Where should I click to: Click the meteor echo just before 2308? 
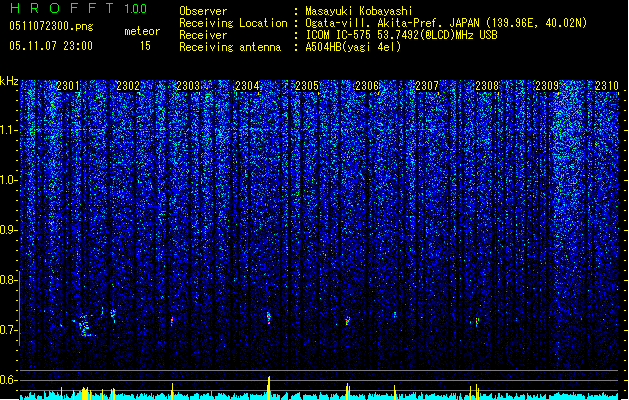477,321
